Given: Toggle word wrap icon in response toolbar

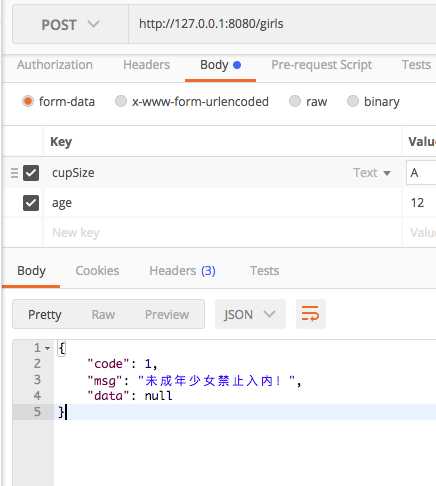Looking at the screenshot, I should pos(310,314).
